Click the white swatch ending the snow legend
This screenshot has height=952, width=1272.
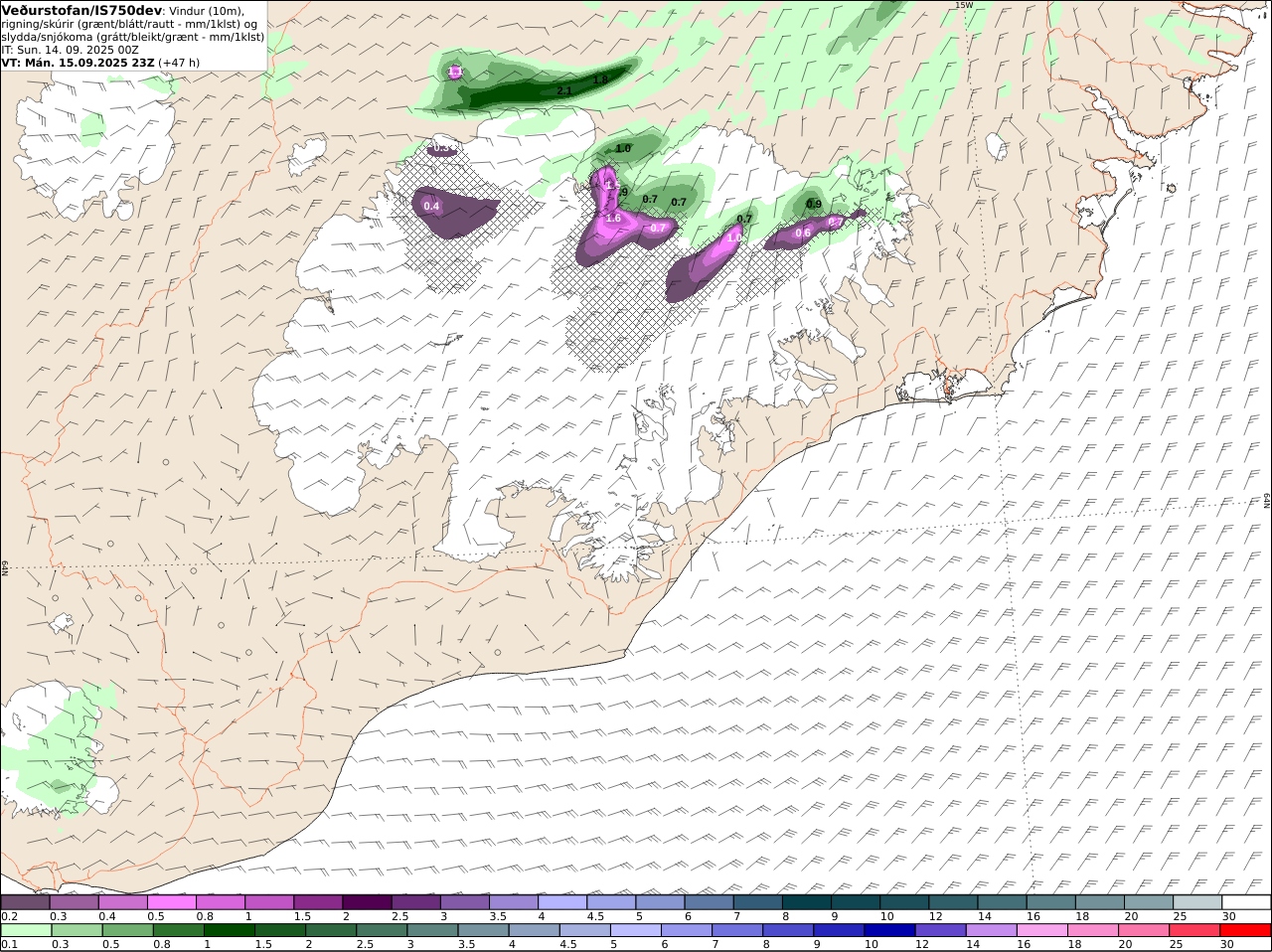1245,902
